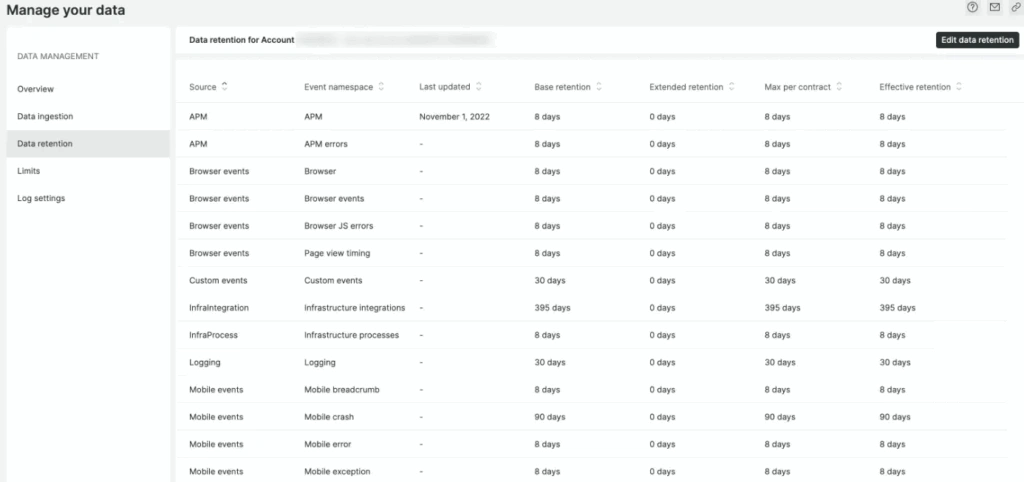Click the envelope feedback icon
1024x482 pixels.
pyautogui.click(x=994, y=8)
